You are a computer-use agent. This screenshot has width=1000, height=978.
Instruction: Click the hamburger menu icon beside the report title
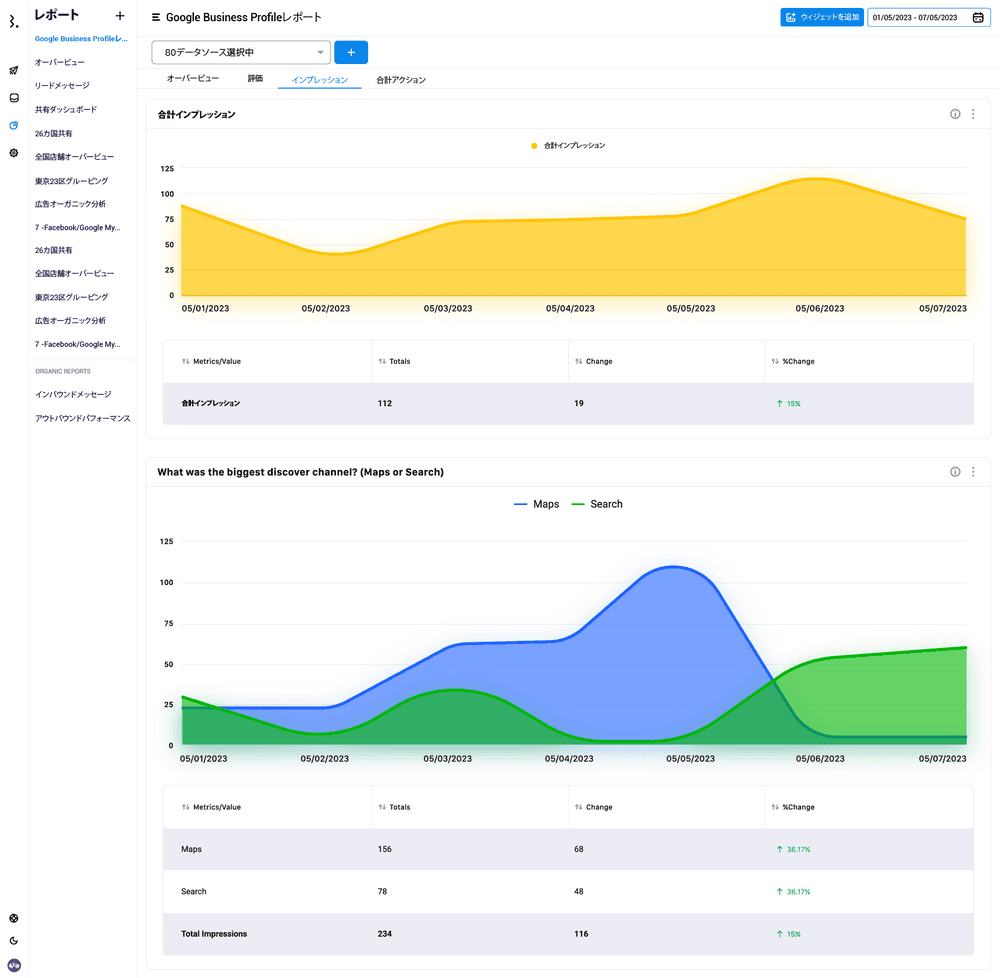156,17
